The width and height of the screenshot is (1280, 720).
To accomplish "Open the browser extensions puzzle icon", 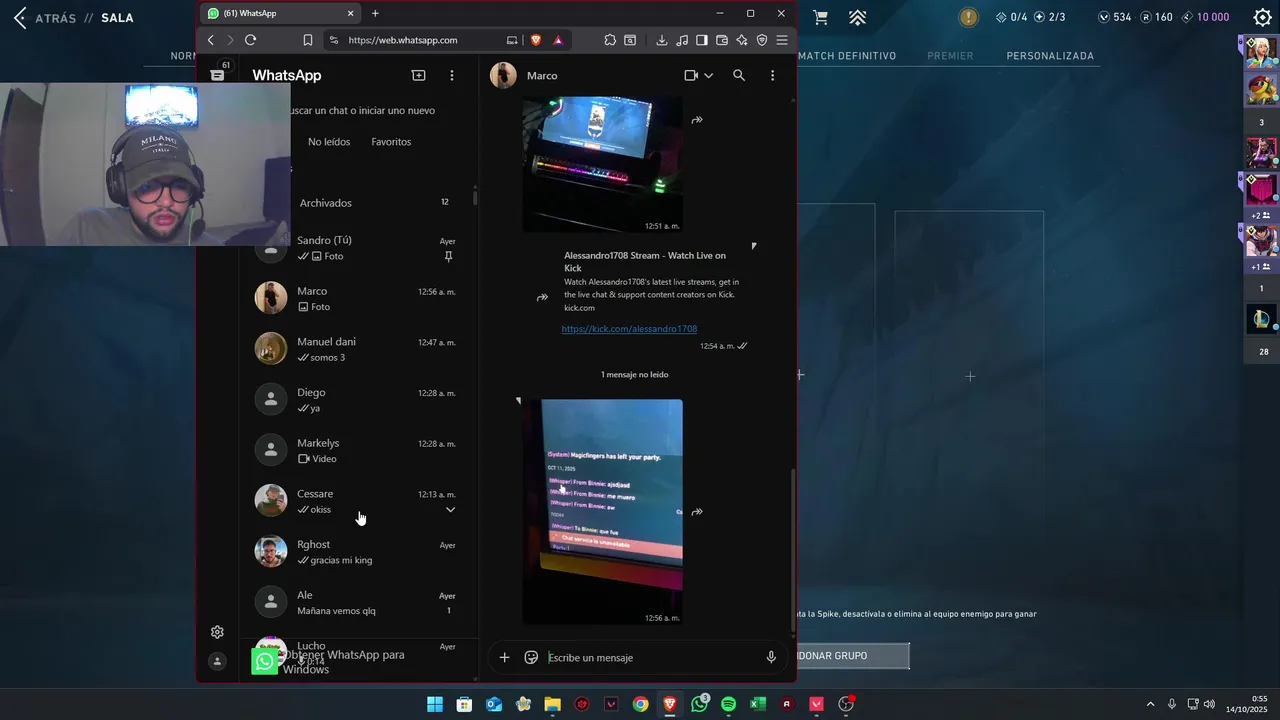I will point(609,40).
